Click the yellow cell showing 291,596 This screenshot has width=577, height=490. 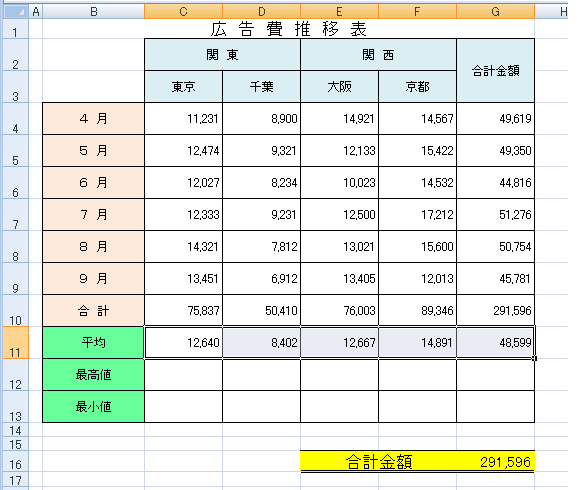click(495, 462)
